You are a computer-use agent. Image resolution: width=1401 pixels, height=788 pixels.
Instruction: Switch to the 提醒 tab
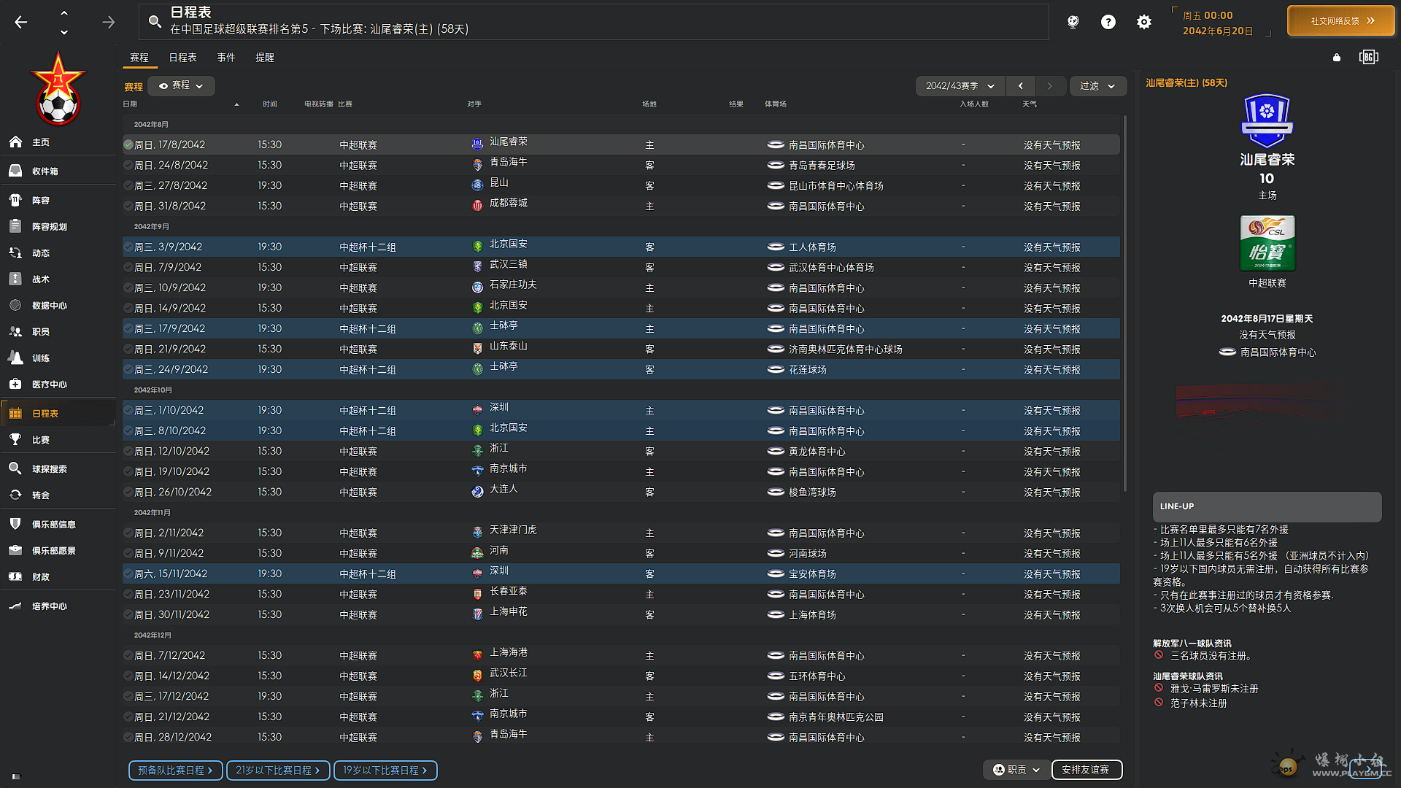click(x=265, y=58)
